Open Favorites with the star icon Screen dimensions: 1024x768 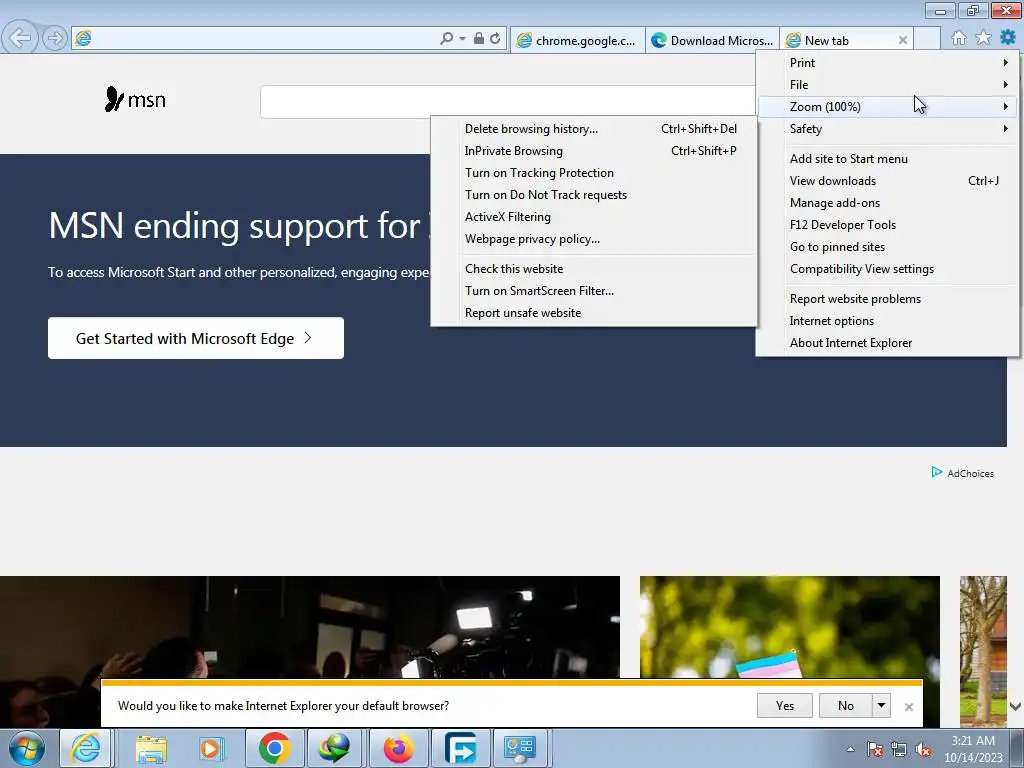(983, 38)
